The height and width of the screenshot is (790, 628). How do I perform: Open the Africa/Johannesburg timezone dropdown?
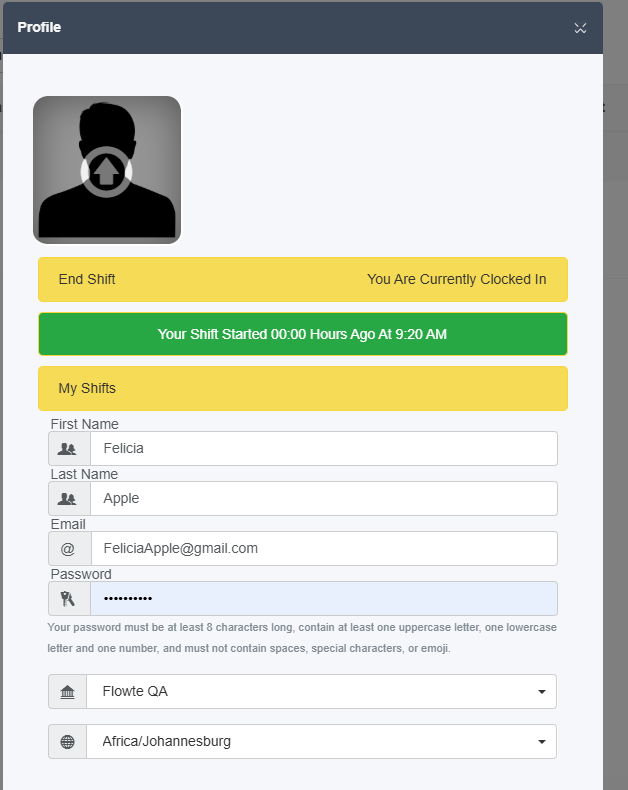(x=322, y=742)
